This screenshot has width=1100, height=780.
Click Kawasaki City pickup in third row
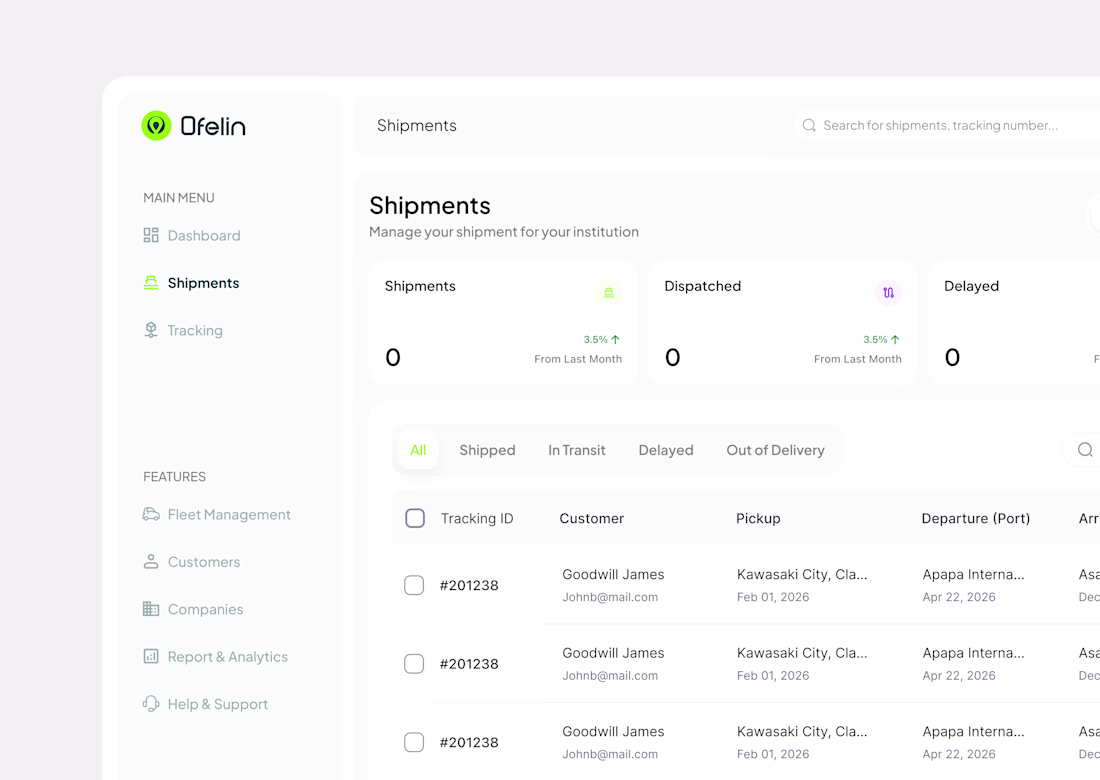802,732
